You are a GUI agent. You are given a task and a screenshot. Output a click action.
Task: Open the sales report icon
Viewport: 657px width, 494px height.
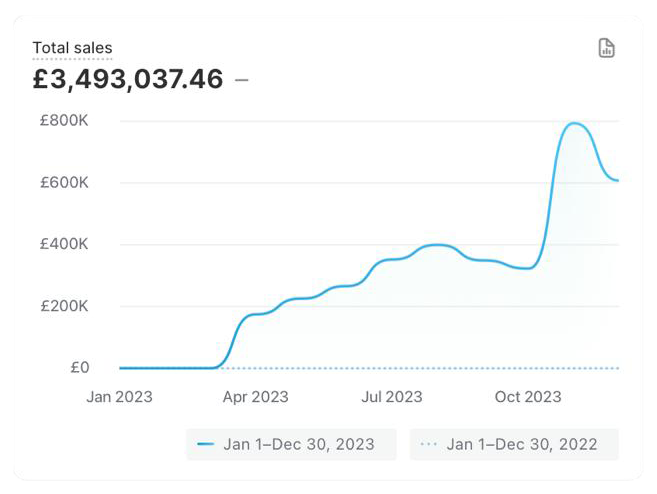(606, 48)
